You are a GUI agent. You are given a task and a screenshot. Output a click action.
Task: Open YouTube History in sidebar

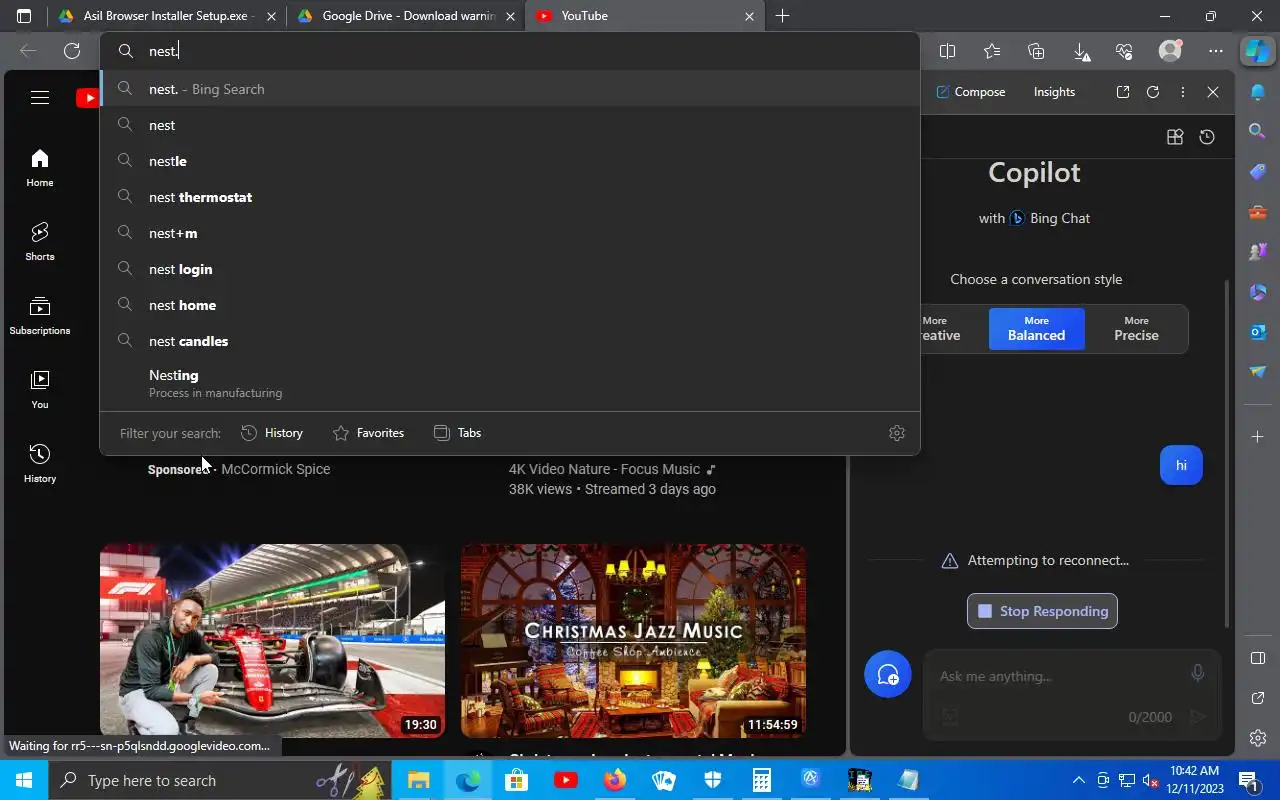click(x=40, y=464)
